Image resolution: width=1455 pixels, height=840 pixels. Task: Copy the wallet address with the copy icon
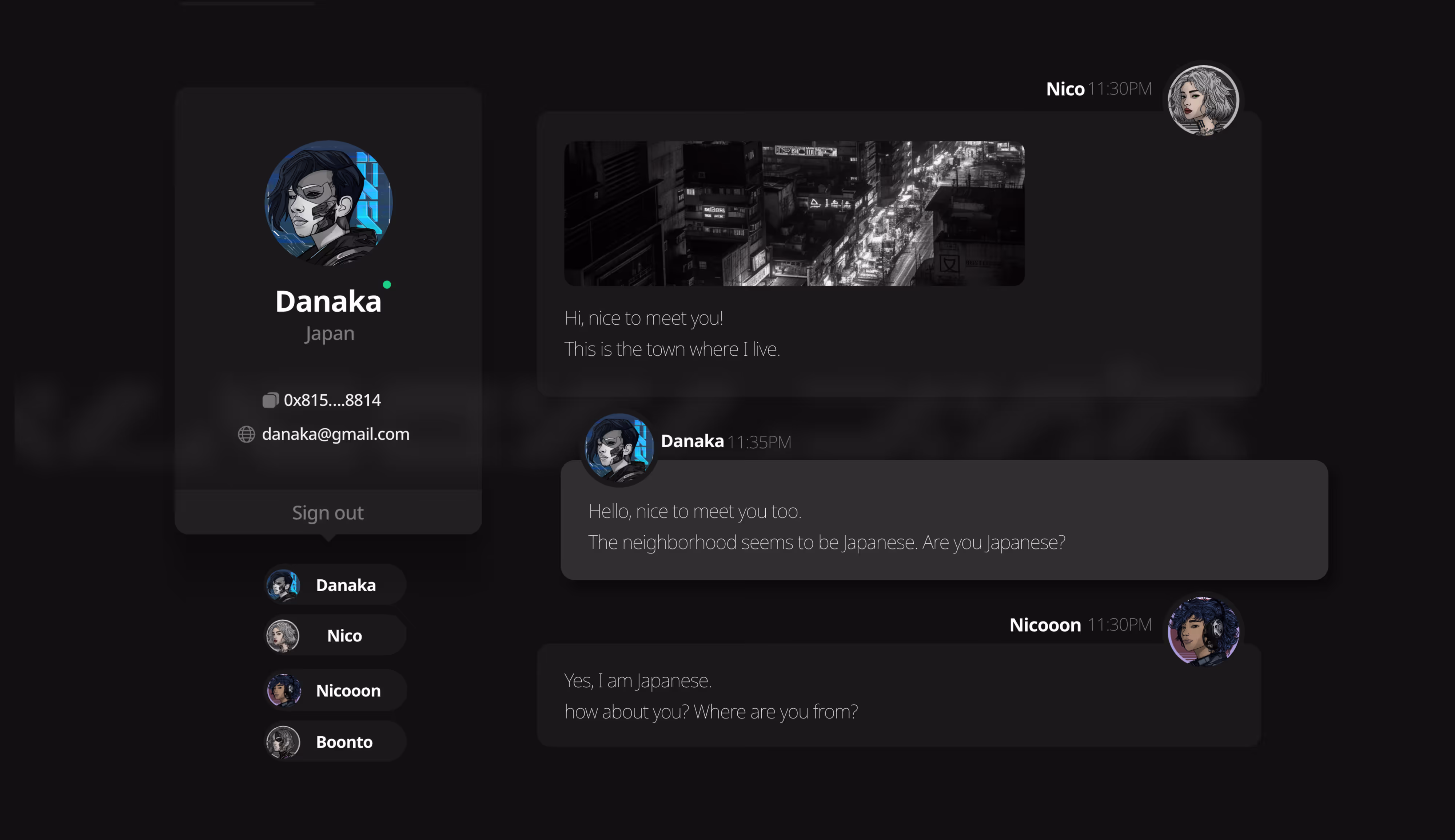pyautogui.click(x=271, y=400)
